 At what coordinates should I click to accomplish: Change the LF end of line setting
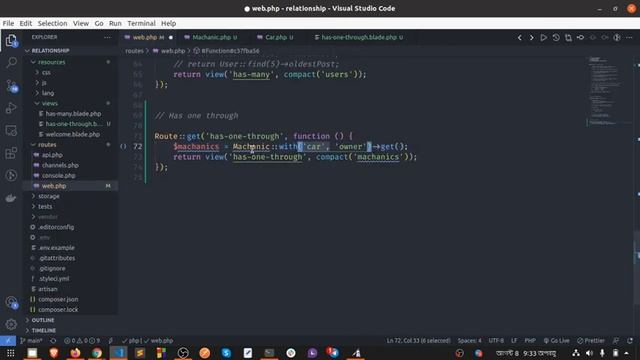click(x=514, y=340)
